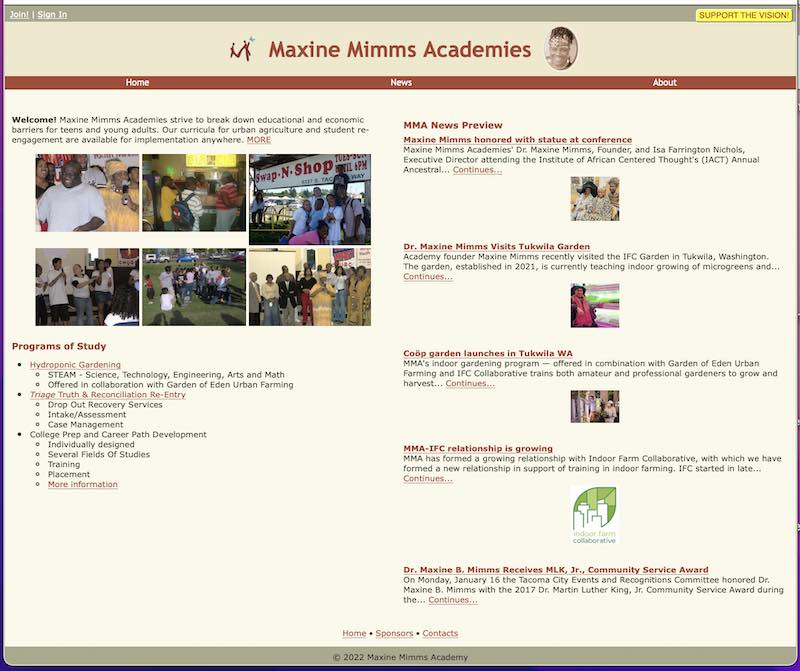Select About in the navigation bar
The height and width of the screenshot is (671, 800).
pyautogui.click(x=664, y=83)
